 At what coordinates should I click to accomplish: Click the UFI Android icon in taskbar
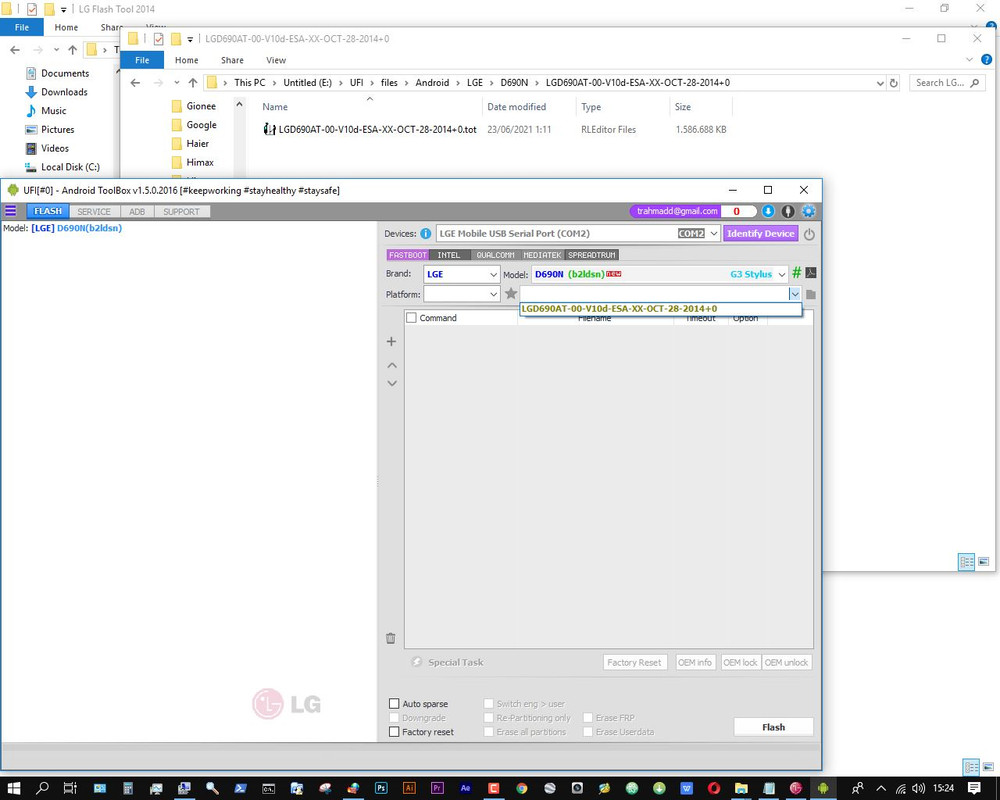823,788
